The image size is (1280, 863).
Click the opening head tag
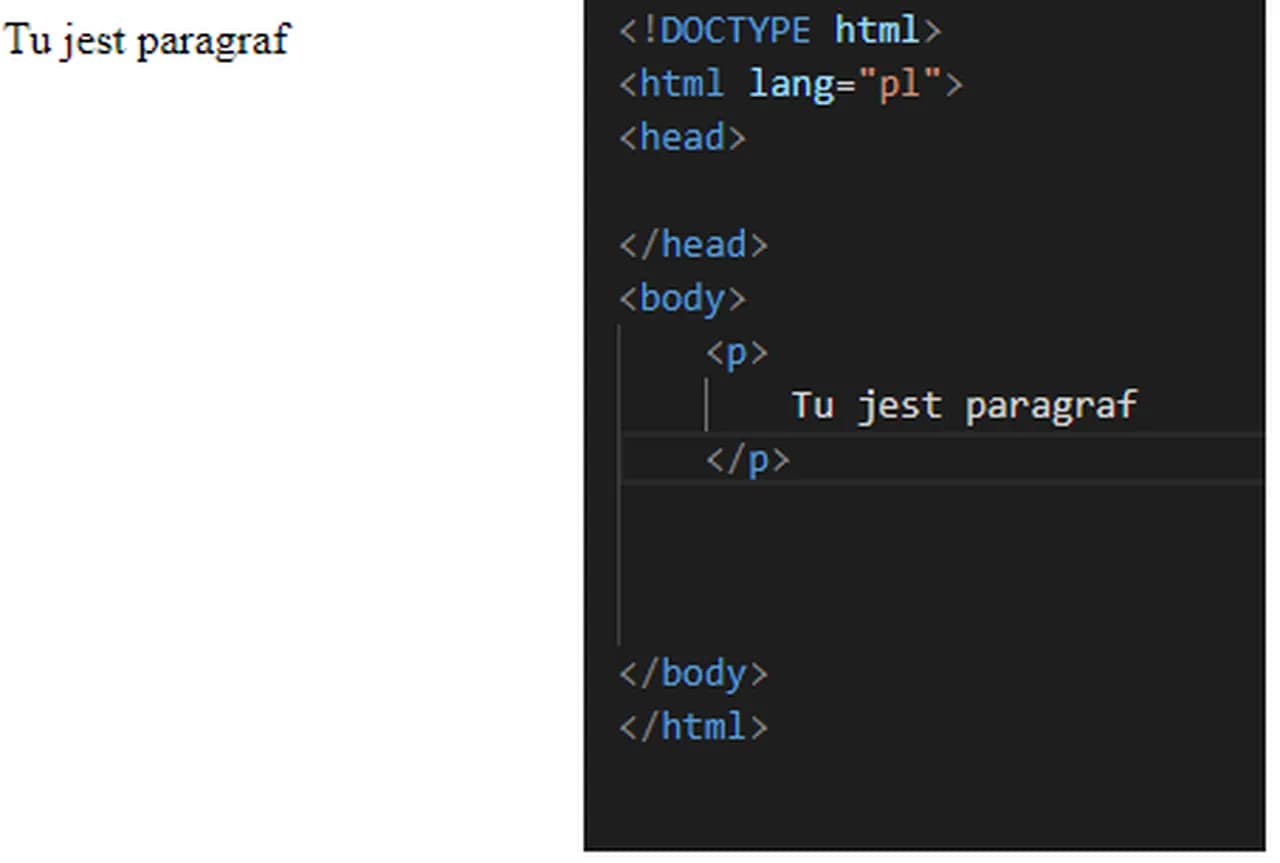pyautogui.click(x=682, y=137)
